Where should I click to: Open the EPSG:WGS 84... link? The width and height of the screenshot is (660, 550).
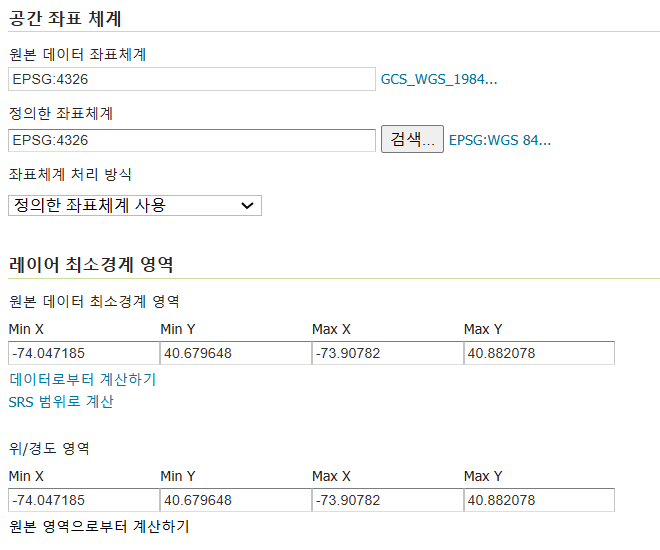500,140
